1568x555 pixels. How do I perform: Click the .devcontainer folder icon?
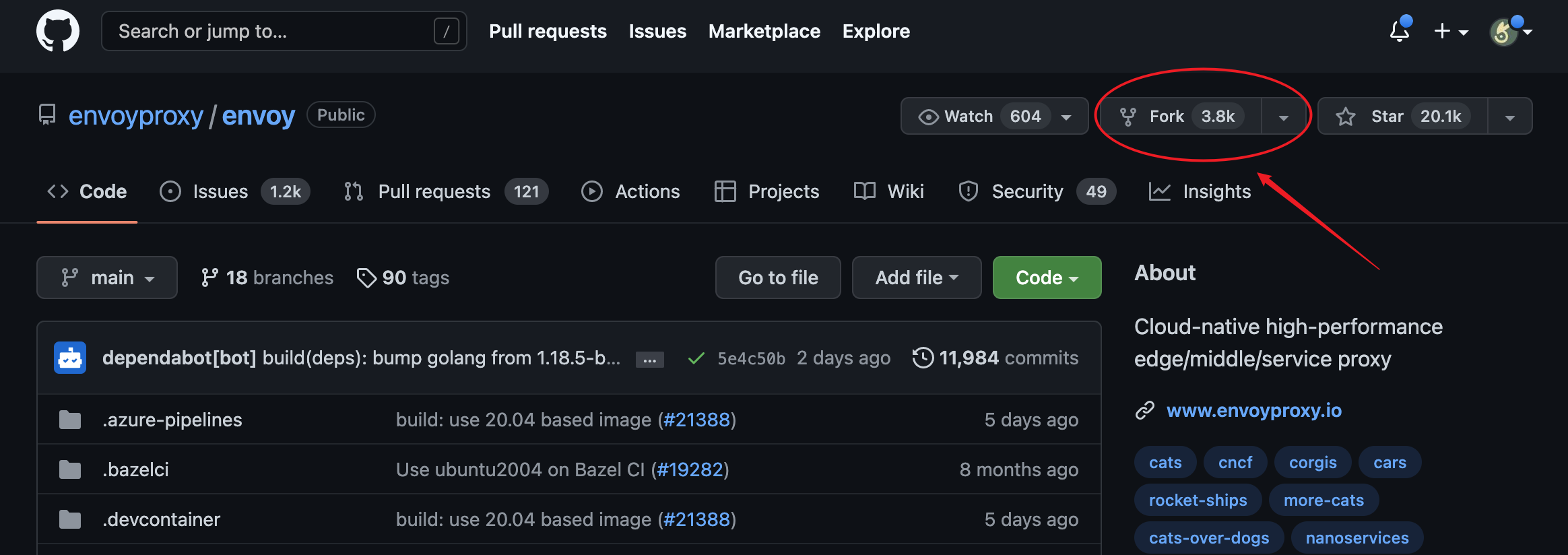70,519
